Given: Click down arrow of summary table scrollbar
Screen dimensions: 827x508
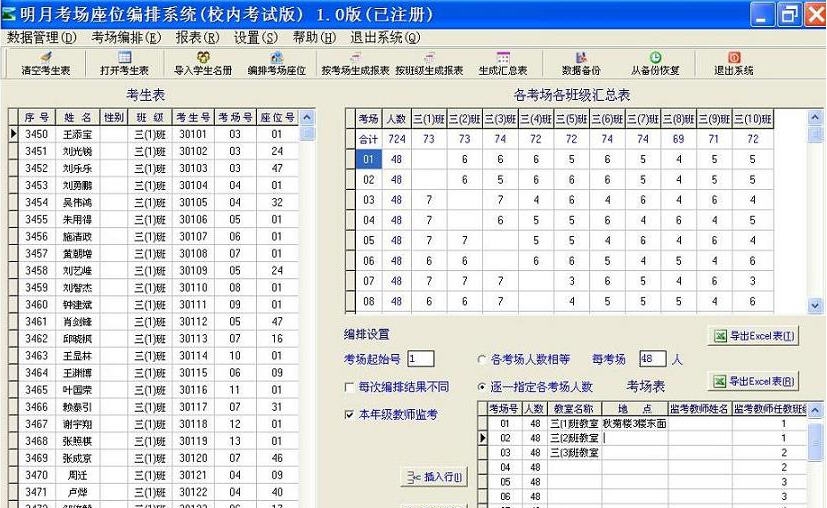Looking at the screenshot, I should (815, 305).
